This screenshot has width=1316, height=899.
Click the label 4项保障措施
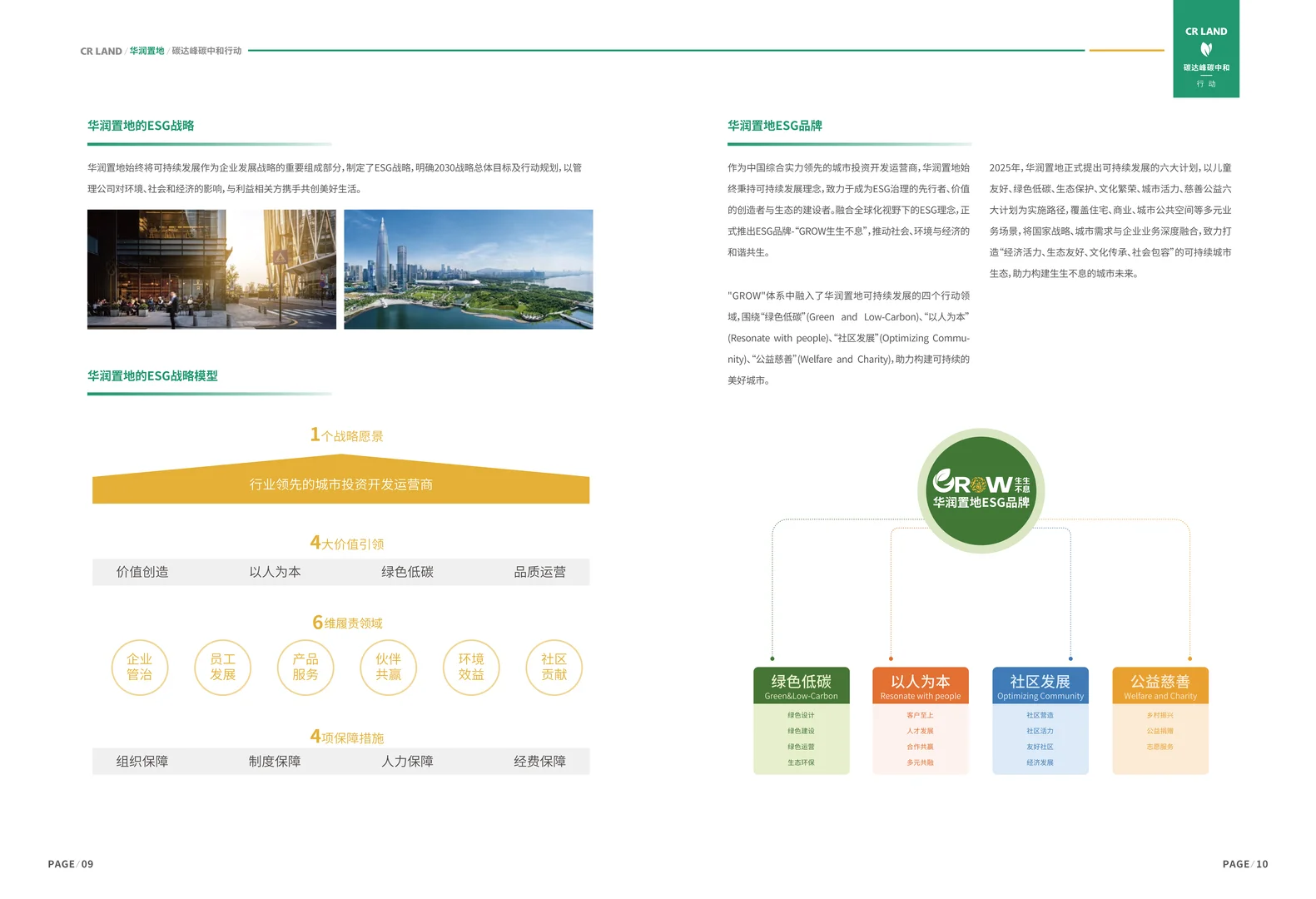pyautogui.click(x=347, y=737)
